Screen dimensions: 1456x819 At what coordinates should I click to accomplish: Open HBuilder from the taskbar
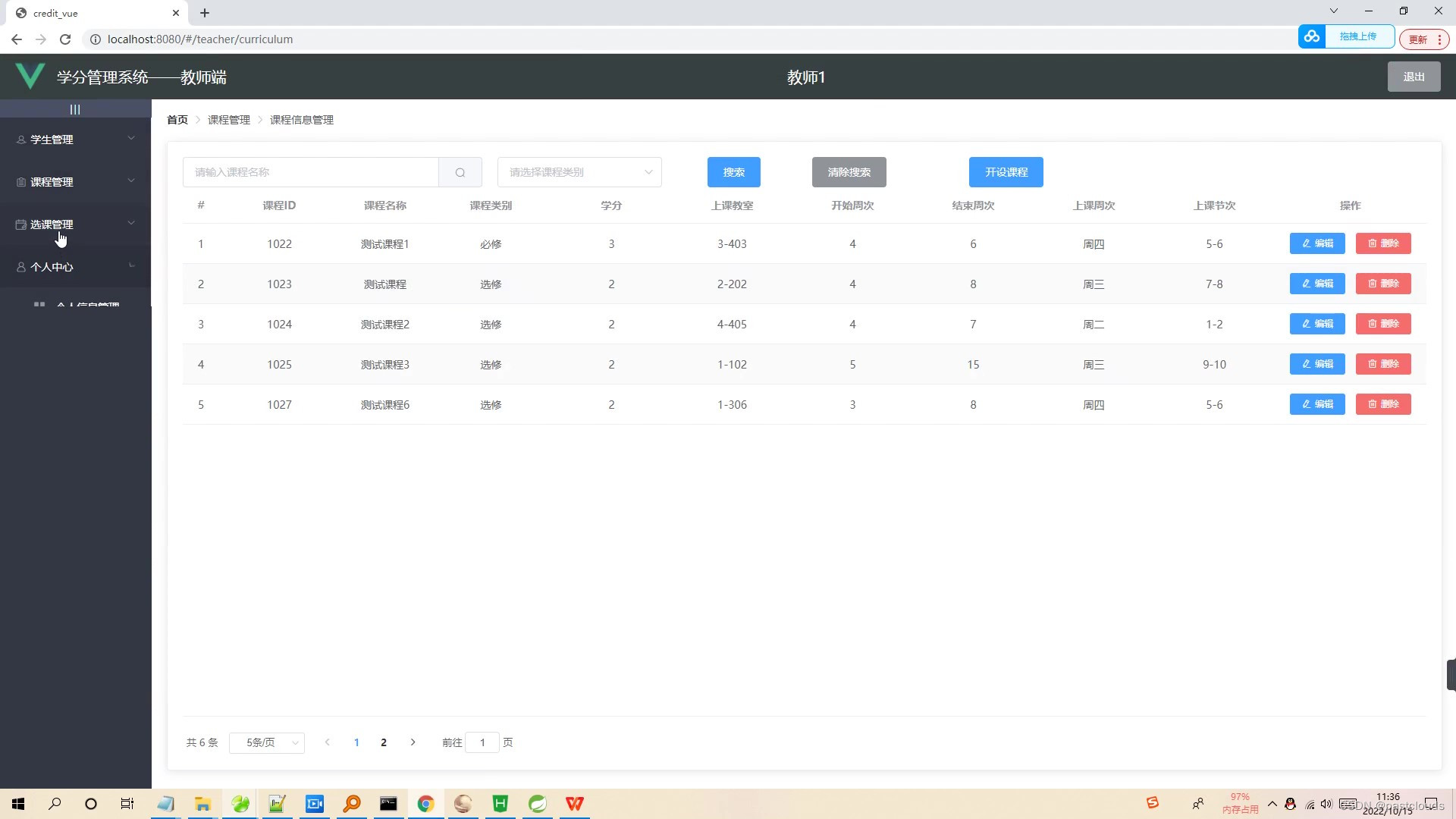tap(500, 803)
